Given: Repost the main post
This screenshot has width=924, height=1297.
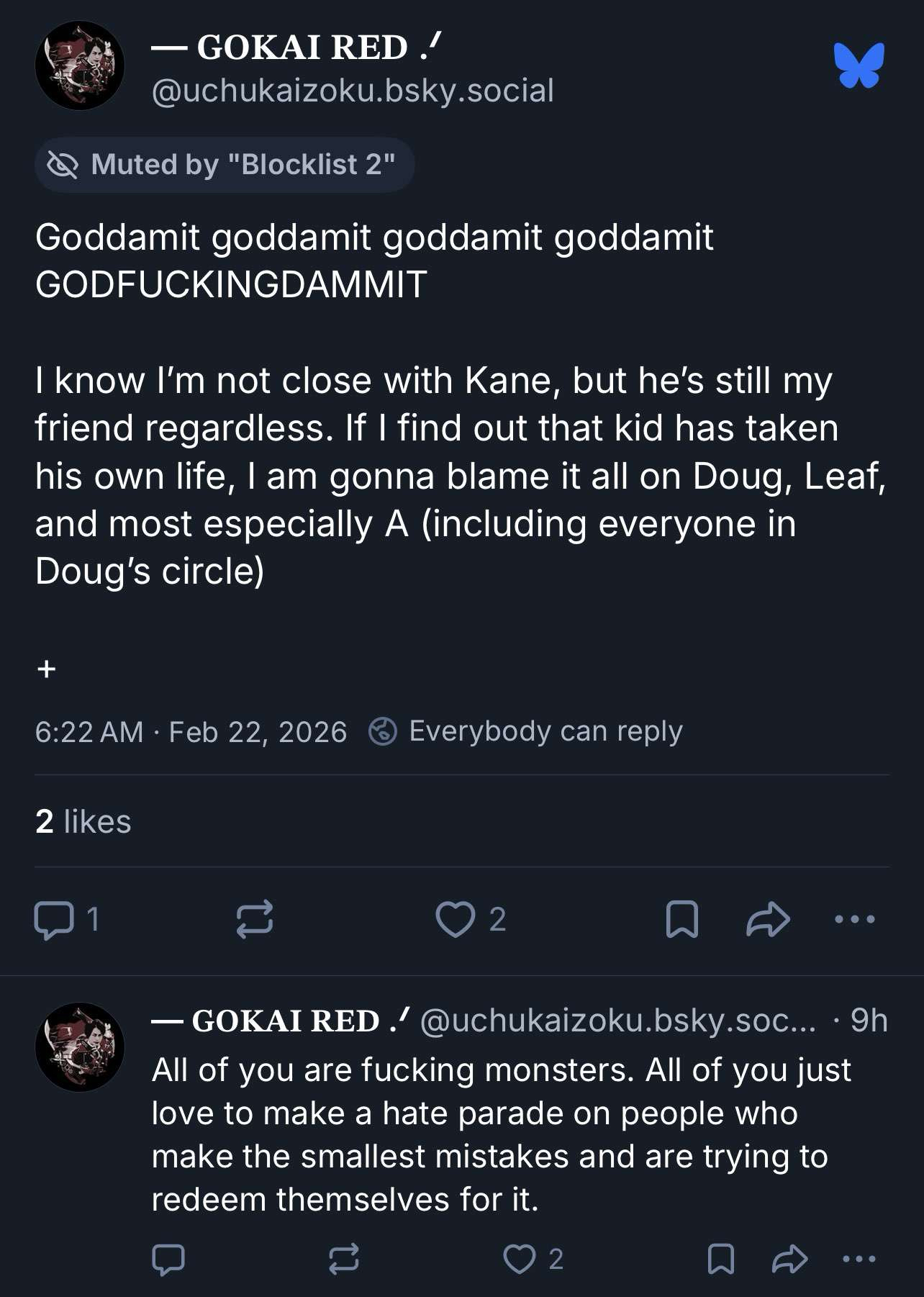Looking at the screenshot, I should click(x=255, y=919).
